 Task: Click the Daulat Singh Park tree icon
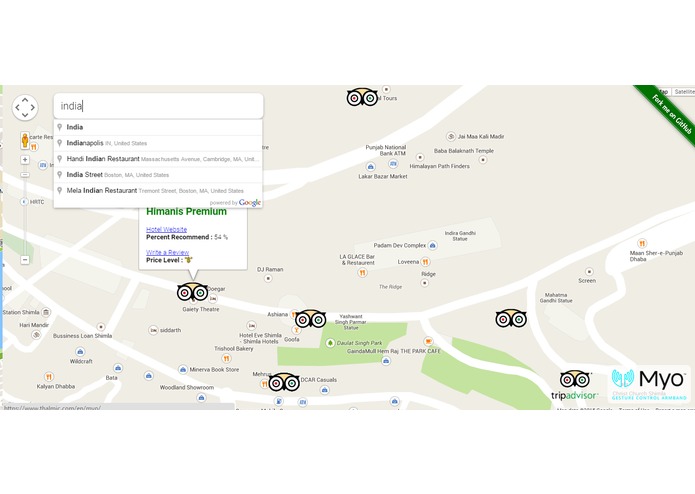[x=330, y=343]
